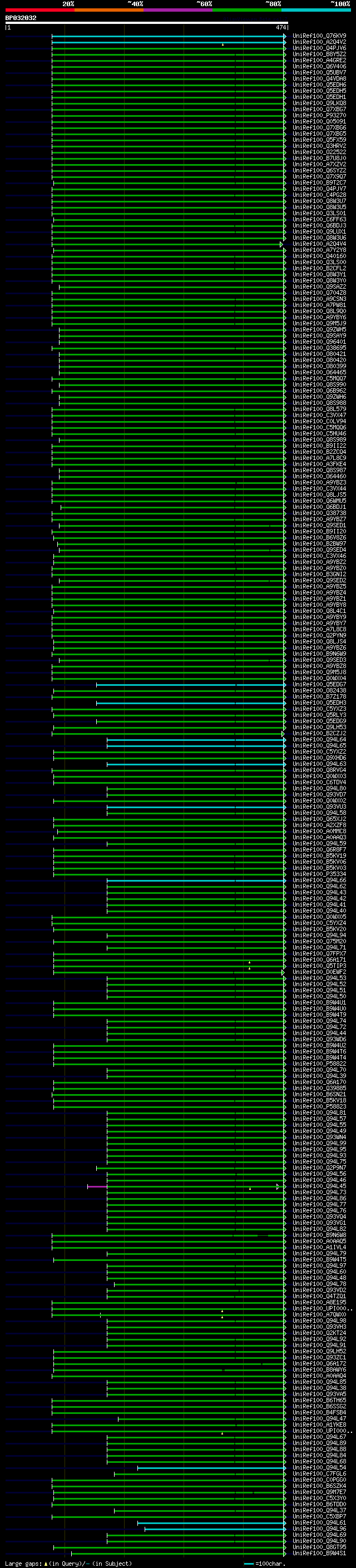Open hit UniRef100_A2Q4V2
Screen dimensions: 356x1568
click(x=319, y=42)
